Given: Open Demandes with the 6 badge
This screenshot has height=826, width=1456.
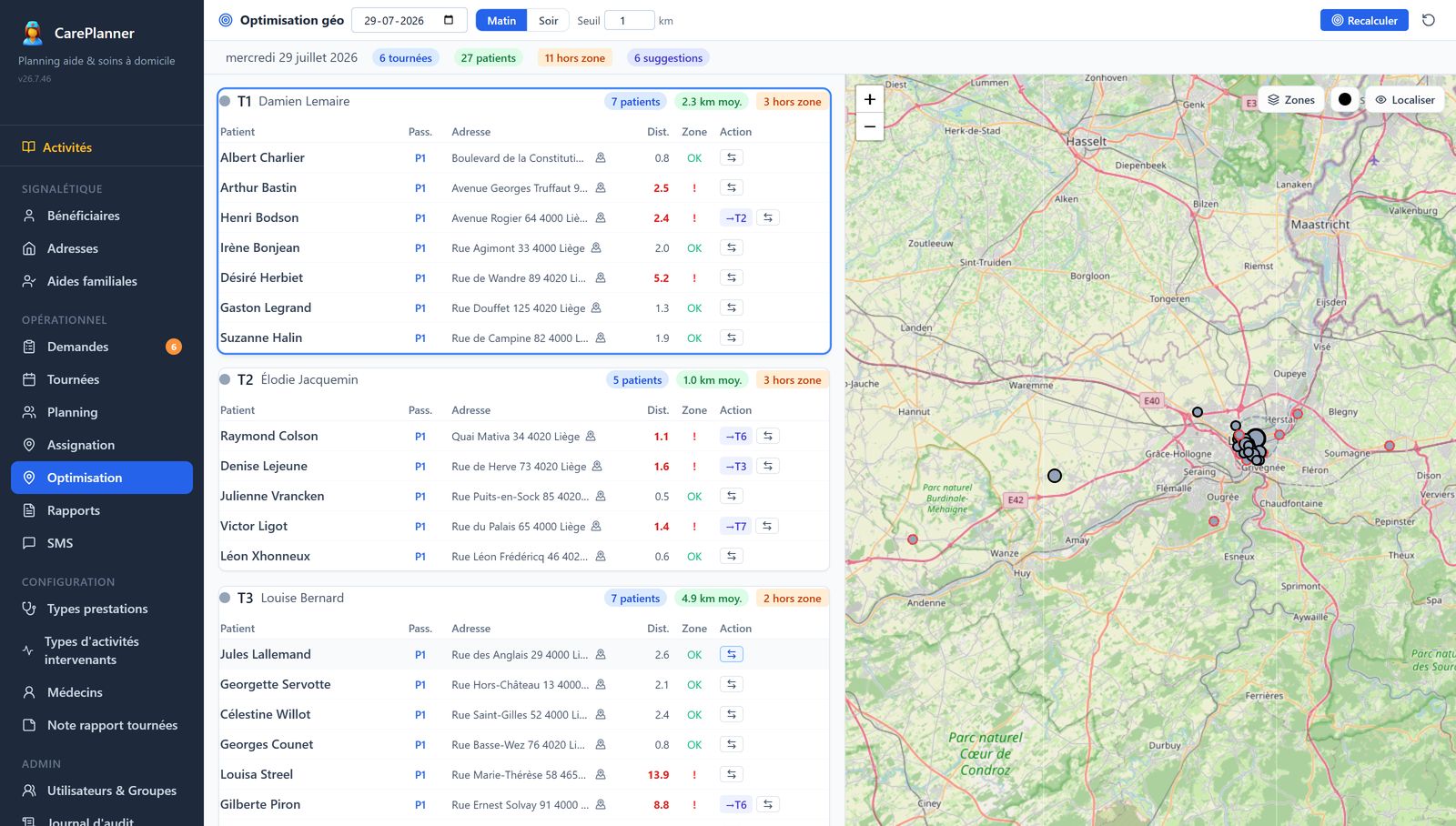Looking at the screenshot, I should [x=102, y=347].
